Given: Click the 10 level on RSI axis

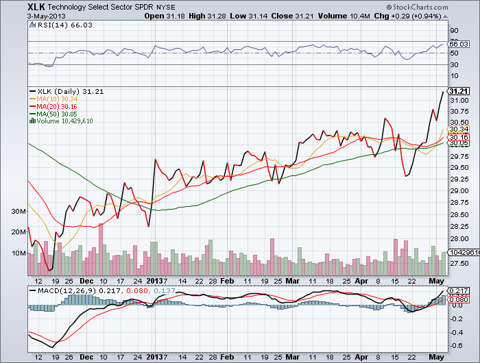Looking at the screenshot, I should coord(454,76).
